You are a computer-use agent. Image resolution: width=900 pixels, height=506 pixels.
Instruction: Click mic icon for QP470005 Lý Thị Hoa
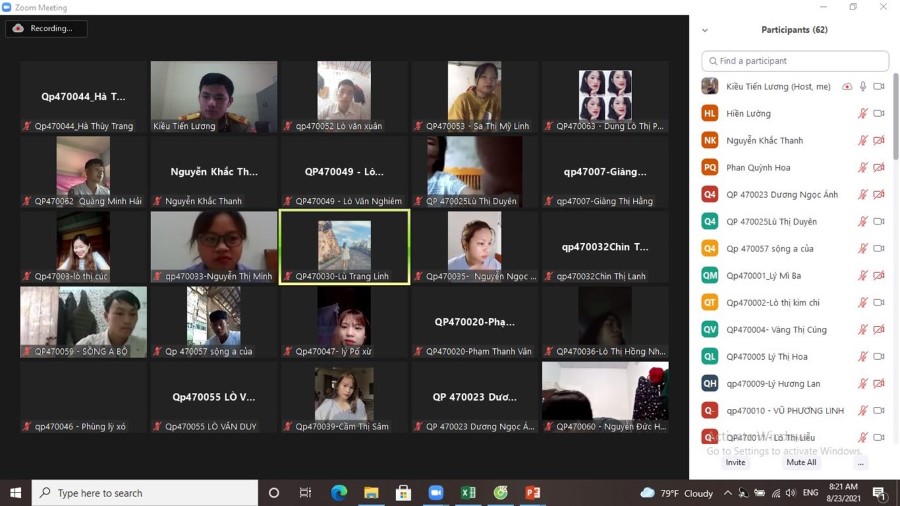pos(863,356)
